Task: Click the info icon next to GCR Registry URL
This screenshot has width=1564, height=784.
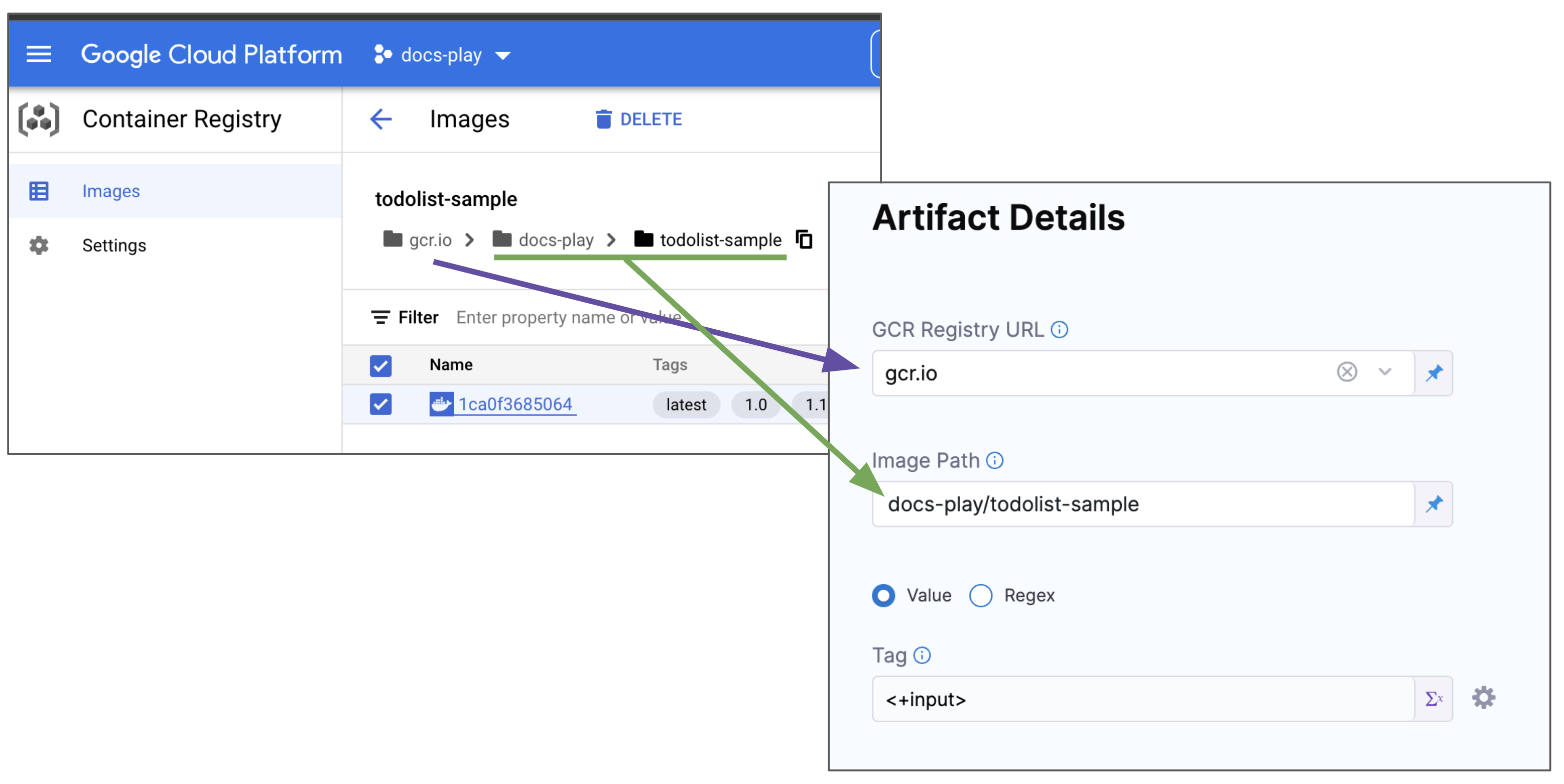Action: [1060, 330]
